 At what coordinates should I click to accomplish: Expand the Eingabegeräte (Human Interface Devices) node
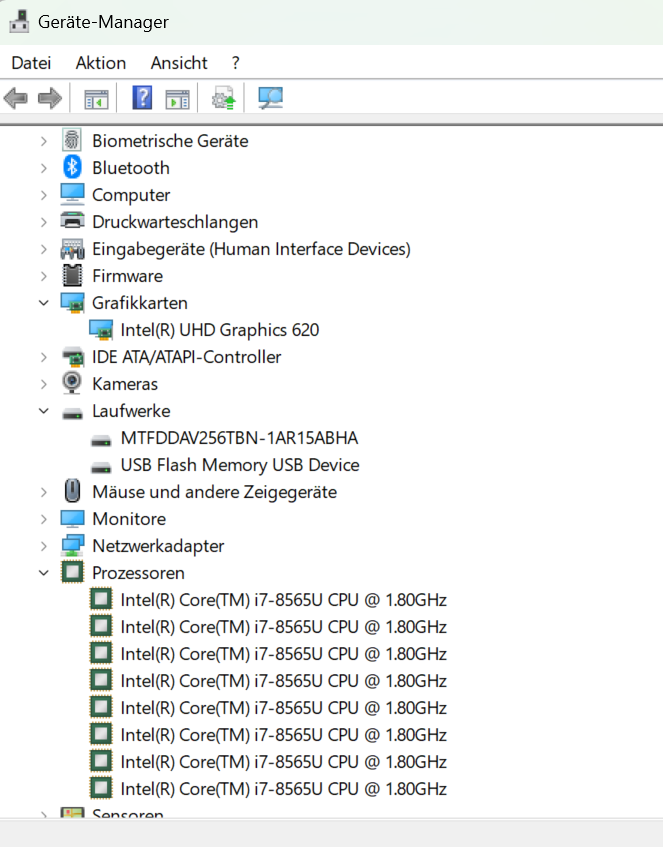click(44, 249)
